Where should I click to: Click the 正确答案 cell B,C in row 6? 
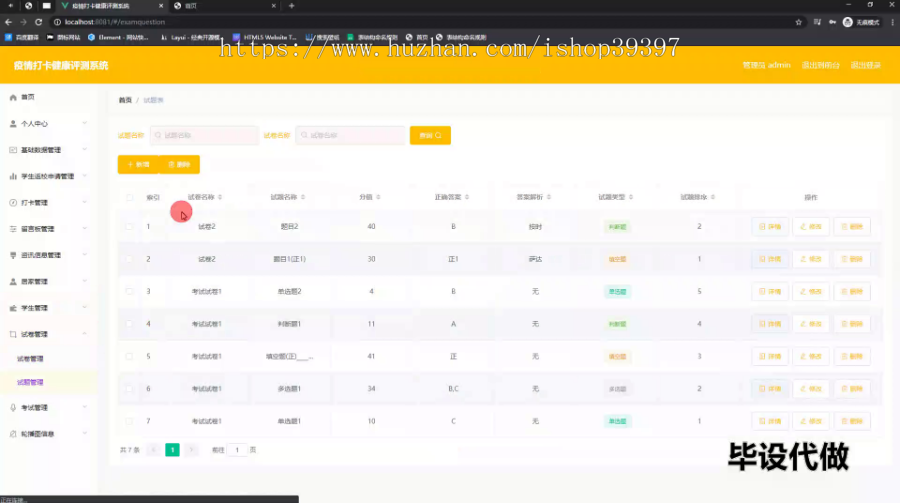tap(453, 389)
